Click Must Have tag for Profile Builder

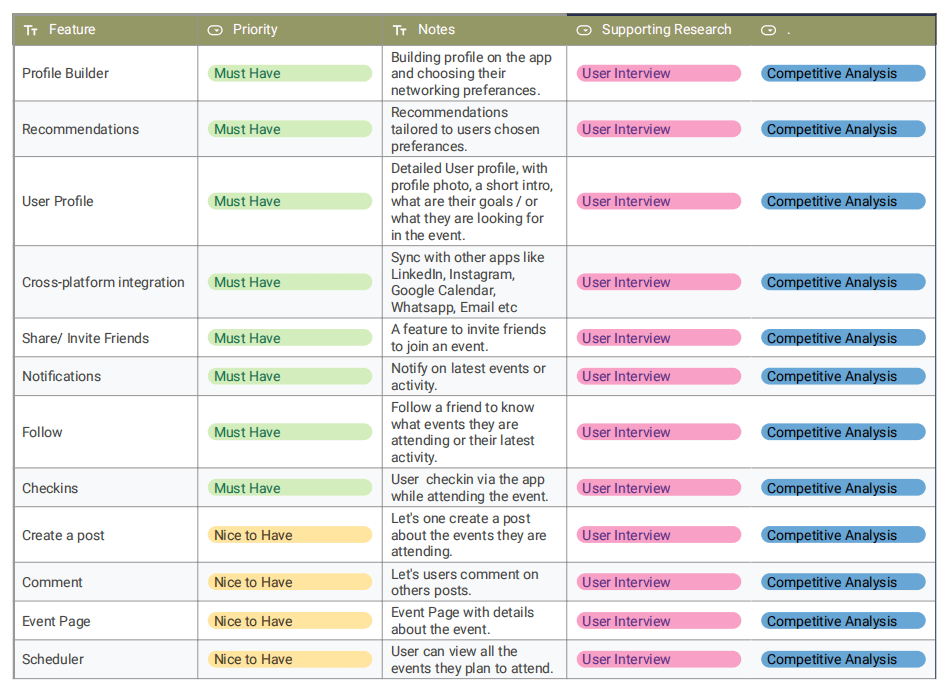pyautogui.click(x=289, y=73)
